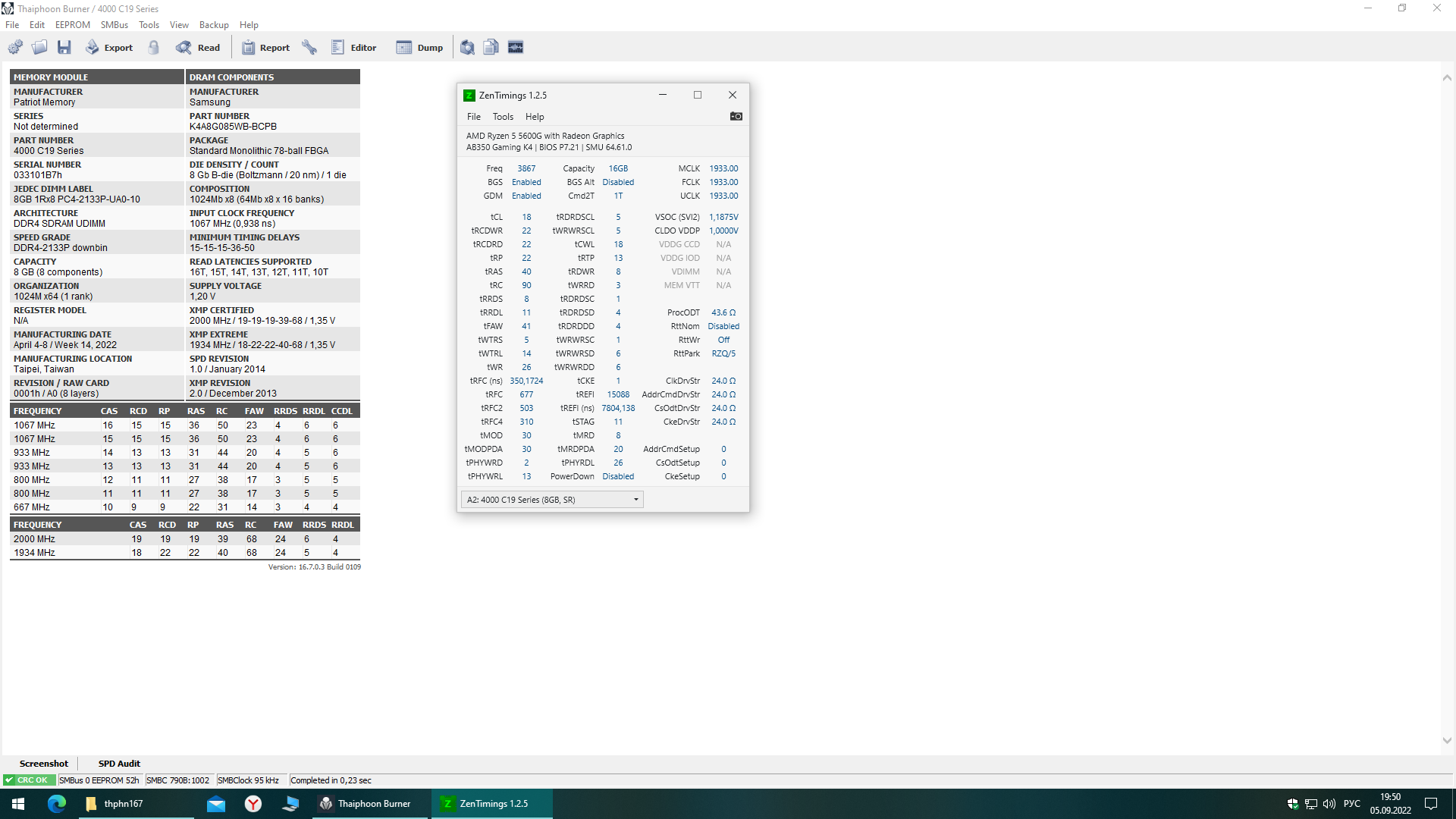Click the vertical scrollbar down arrow
The height and width of the screenshot is (819, 1456).
click(x=1447, y=741)
